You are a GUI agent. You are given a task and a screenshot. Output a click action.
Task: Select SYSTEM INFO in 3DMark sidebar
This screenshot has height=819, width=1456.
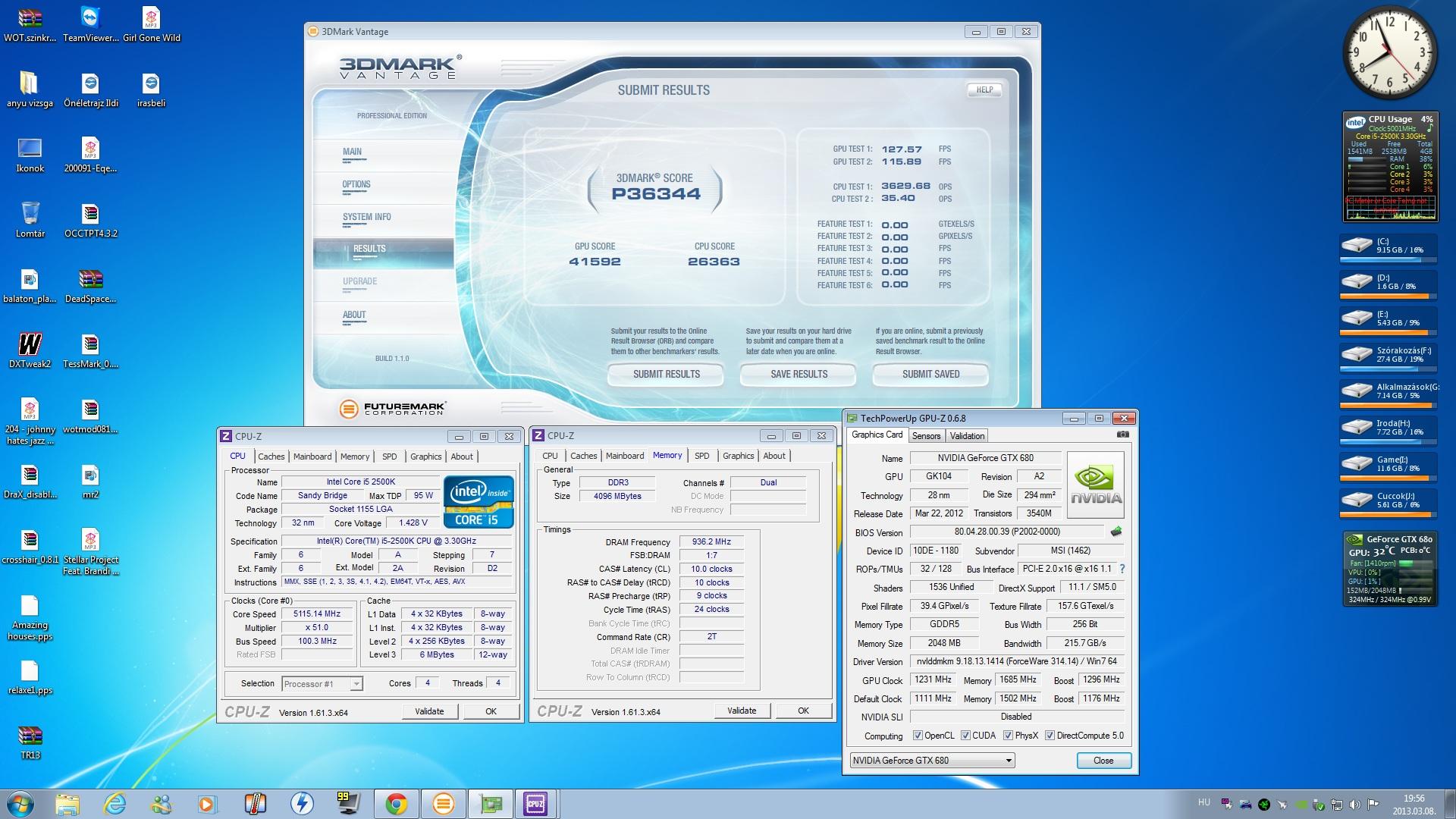[x=366, y=217]
